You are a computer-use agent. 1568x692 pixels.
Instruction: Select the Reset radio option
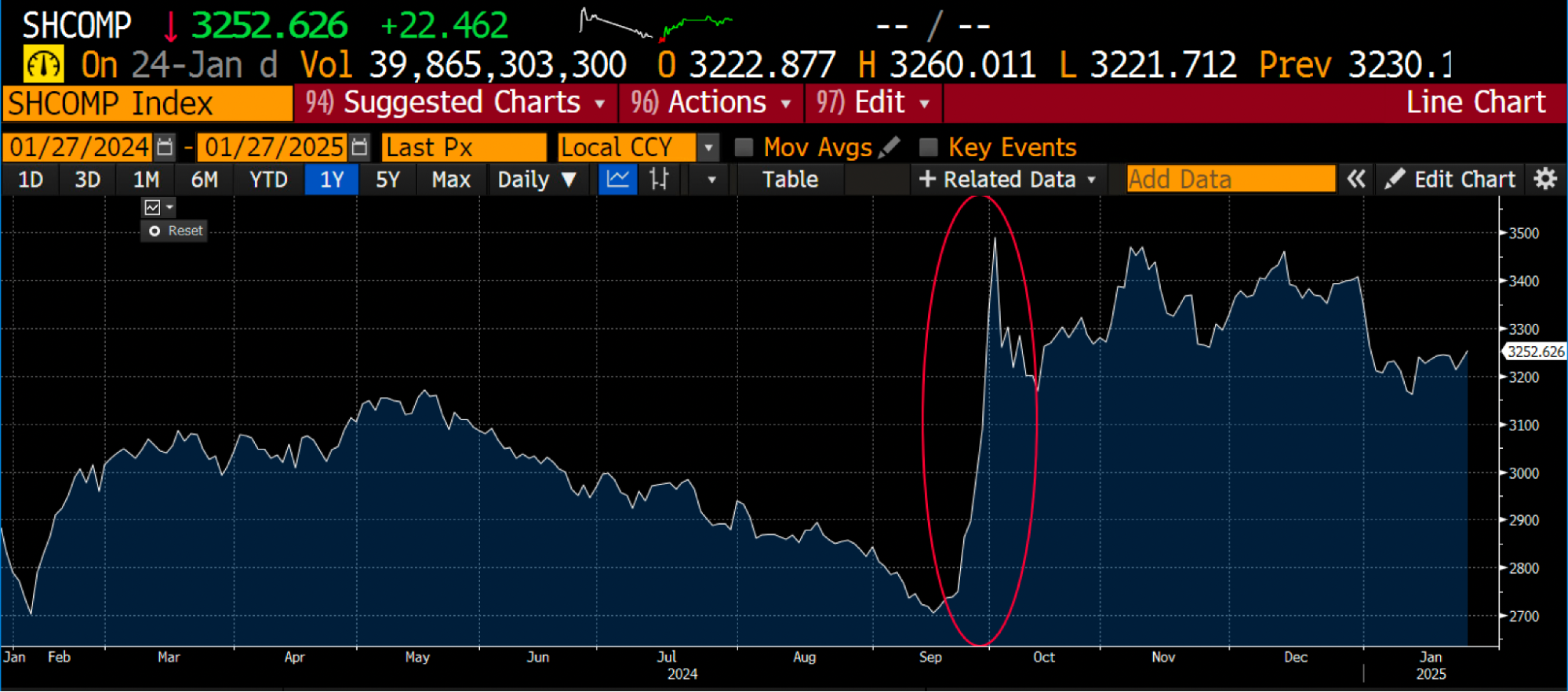click(155, 231)
